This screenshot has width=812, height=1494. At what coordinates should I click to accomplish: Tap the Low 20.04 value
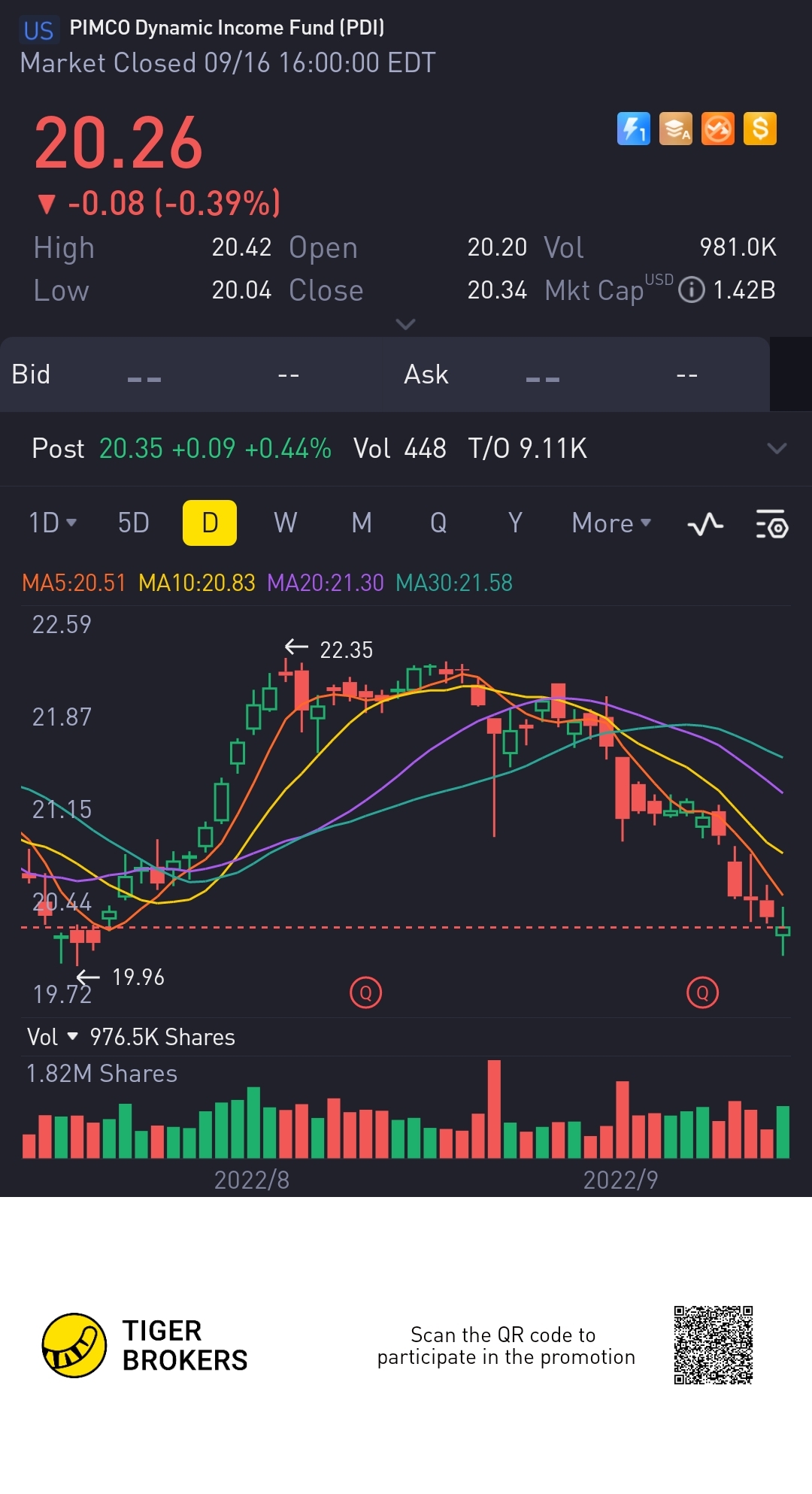coord(241,290)
